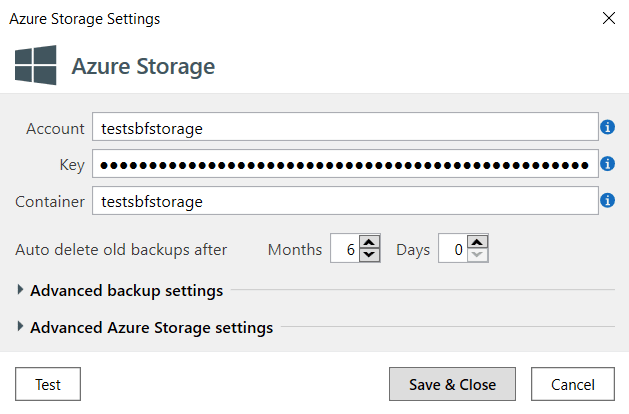
Task: Select the Container input field
Action: (x=344, y=201)
